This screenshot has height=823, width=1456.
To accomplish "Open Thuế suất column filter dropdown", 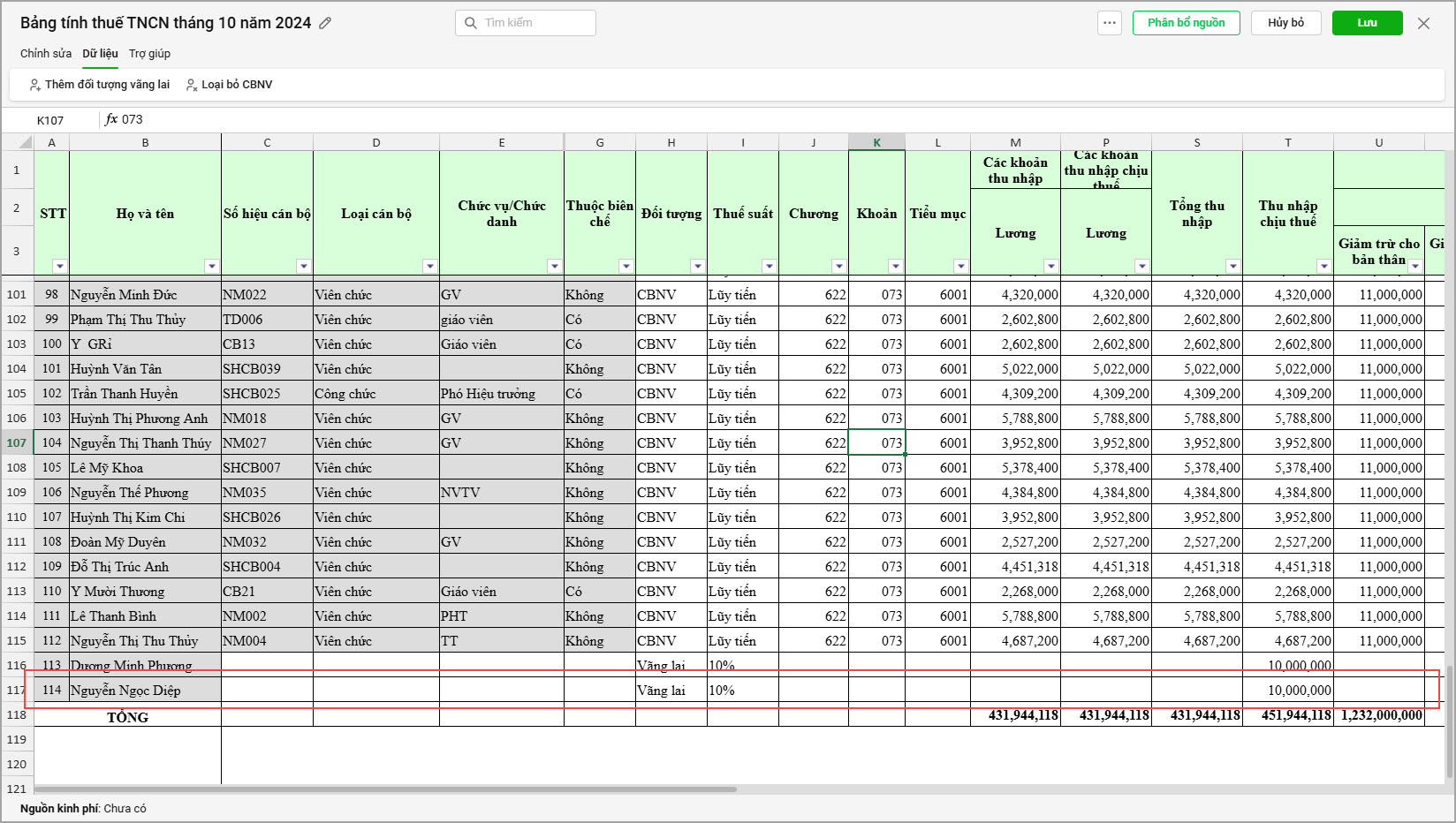I will click(769, 266).
